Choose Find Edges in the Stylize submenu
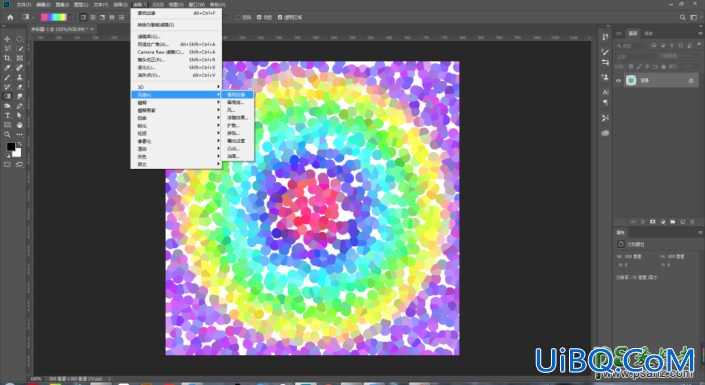705x385 pixels. [237, 94]
